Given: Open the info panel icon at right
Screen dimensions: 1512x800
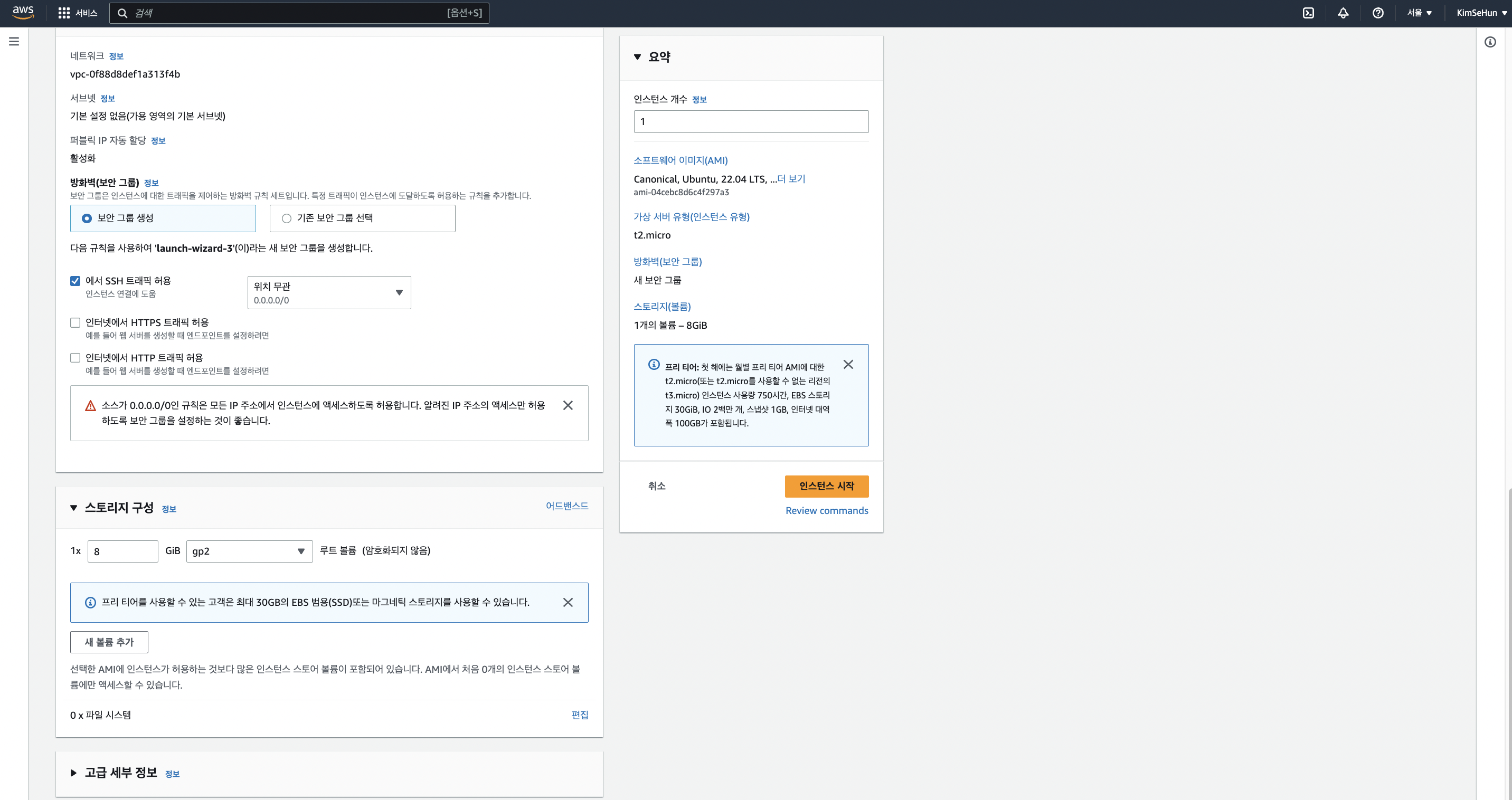Looking at the screenshot, I should pos(1490,42).
